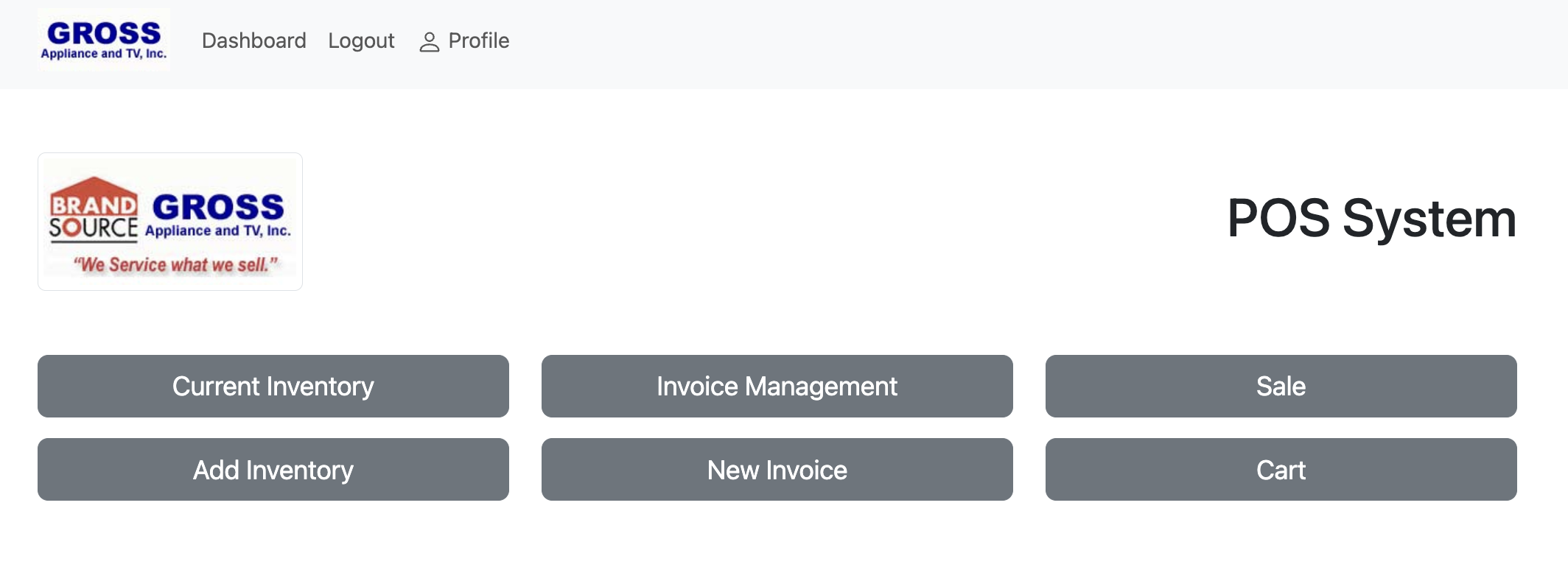Click the "We Service what we sell" slogan
The width and height of the screenshot is (1568, 564).
click(x=175, y=264)
